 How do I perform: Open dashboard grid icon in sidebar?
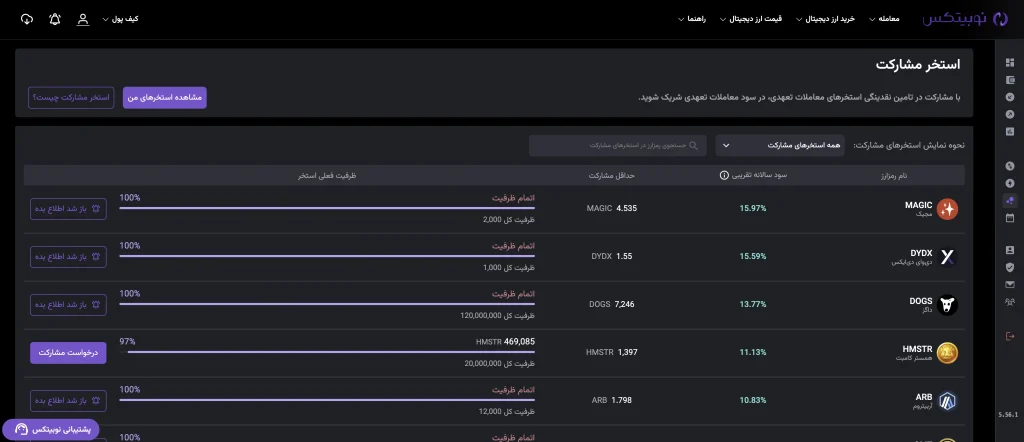click(x=1010, y=63)
